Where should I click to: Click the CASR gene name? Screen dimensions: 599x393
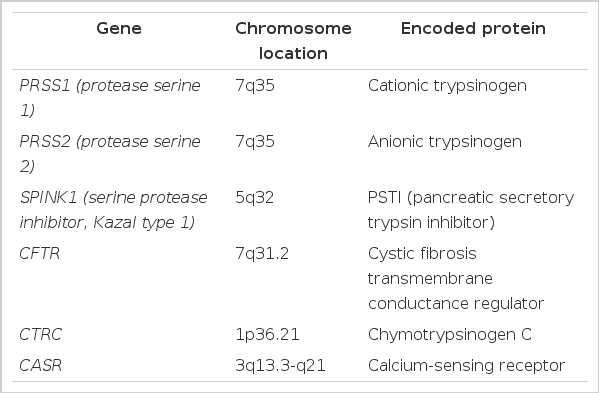[40, 366]
